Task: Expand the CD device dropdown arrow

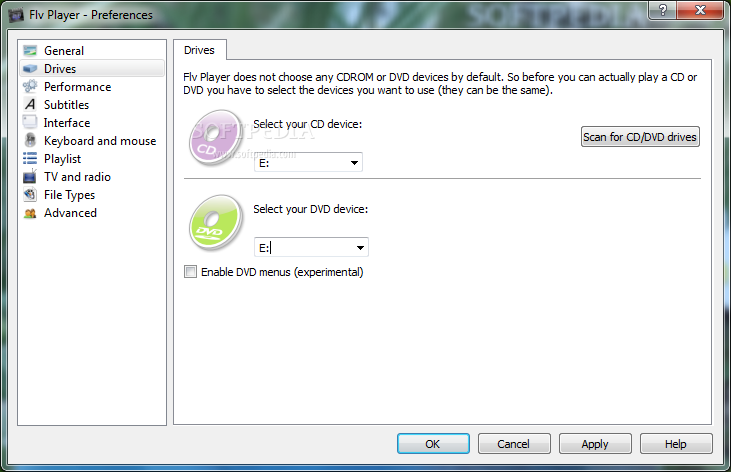Action: (354, 163)
